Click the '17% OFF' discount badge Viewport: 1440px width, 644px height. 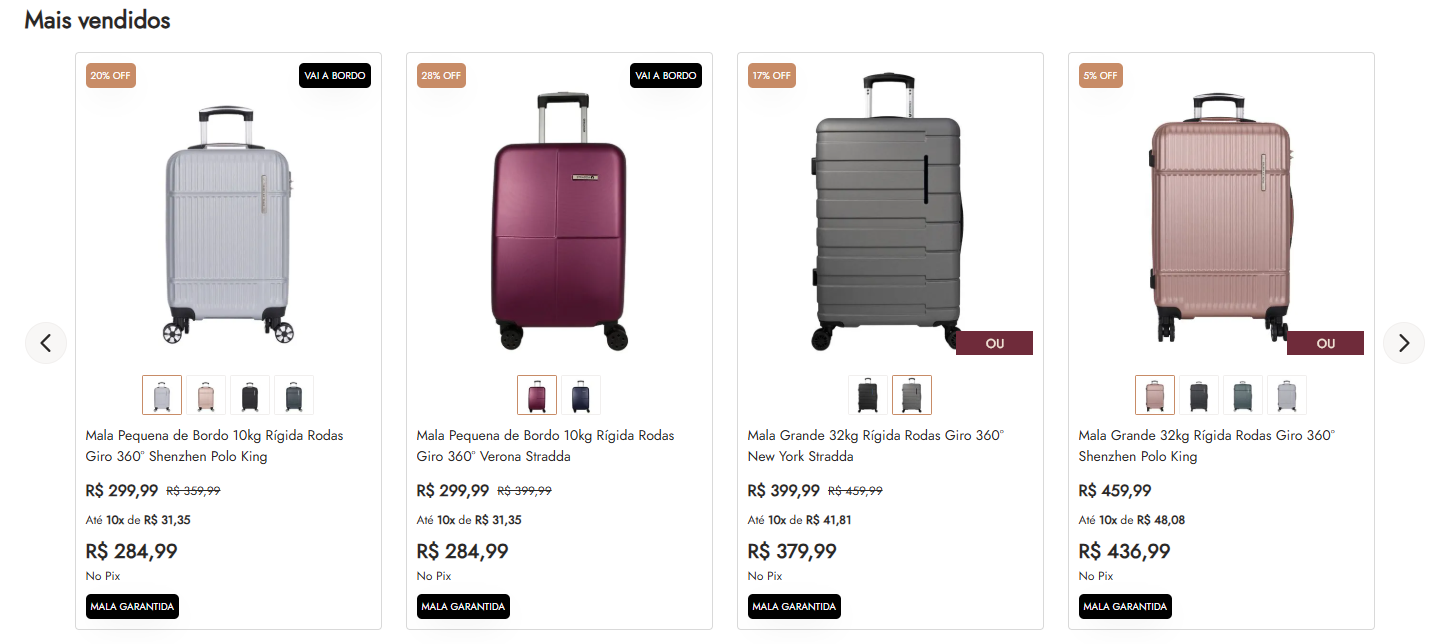(772, 76)
